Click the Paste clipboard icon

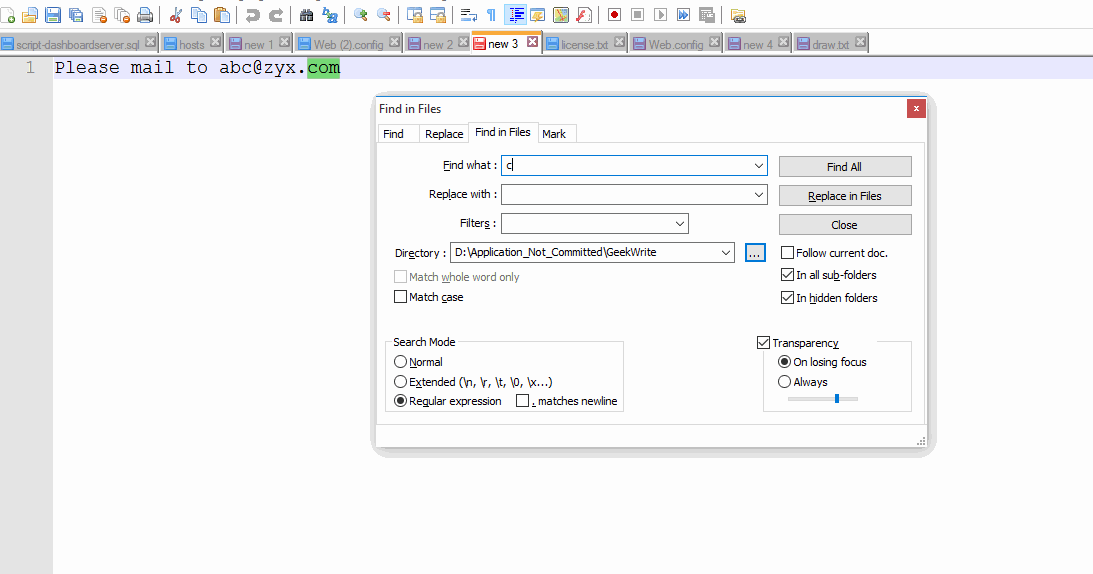pos(222,15)
